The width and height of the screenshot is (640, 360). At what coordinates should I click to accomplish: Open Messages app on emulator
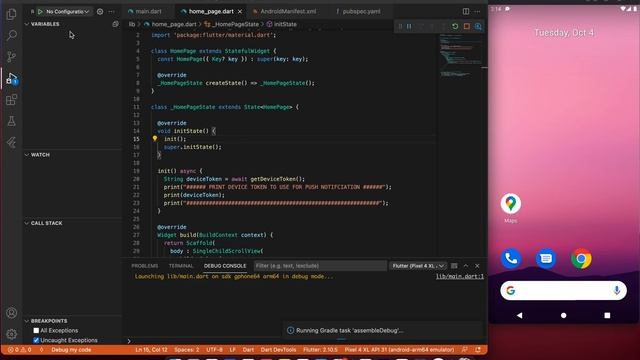pos(546,258)
